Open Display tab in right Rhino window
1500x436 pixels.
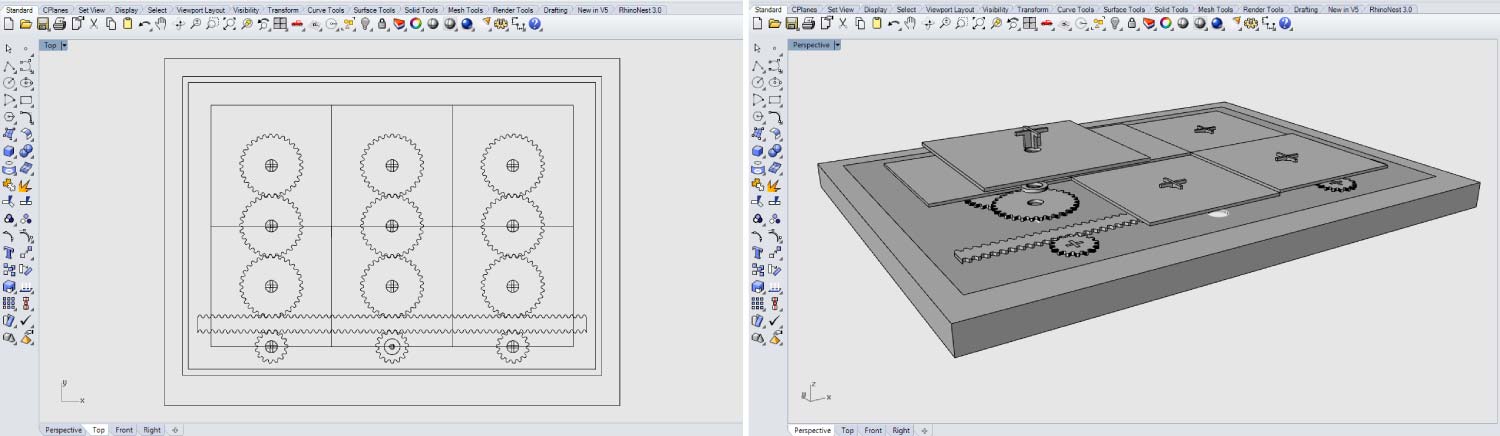tap(875, 9)
